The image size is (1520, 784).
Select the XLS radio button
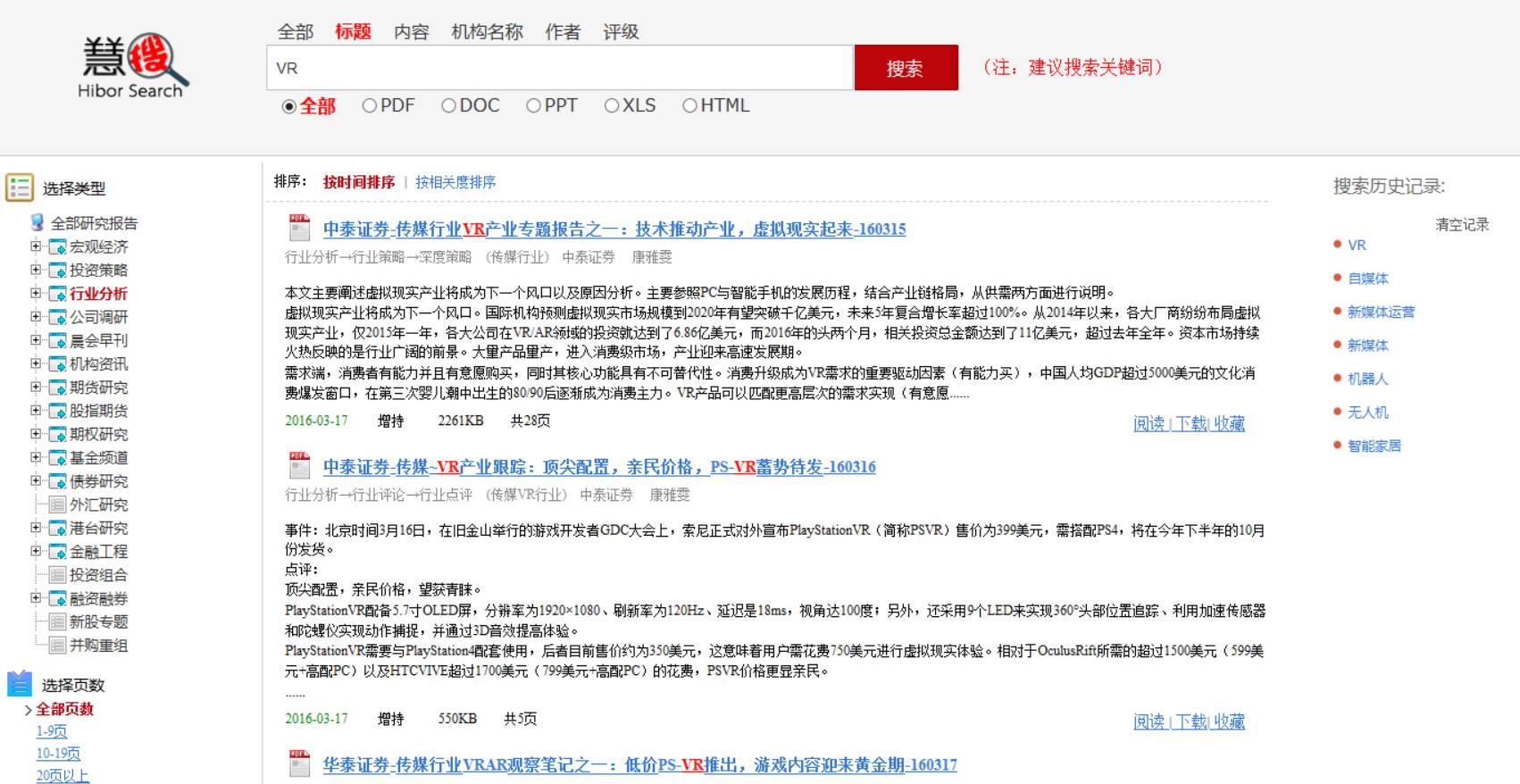point(612,105)
